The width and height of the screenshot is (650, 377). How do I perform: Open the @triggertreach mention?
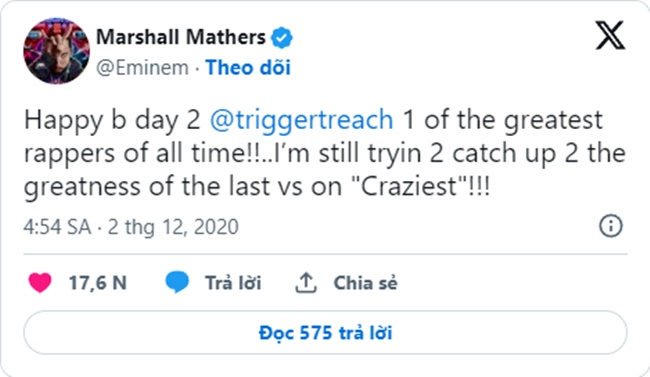coord(301,120)
